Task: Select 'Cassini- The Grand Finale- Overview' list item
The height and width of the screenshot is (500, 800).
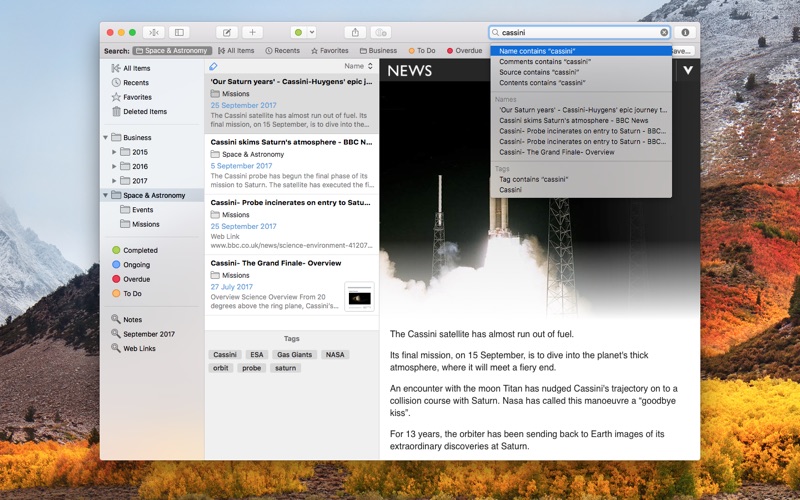Action: pyautogui.click(x=291, y=285)
